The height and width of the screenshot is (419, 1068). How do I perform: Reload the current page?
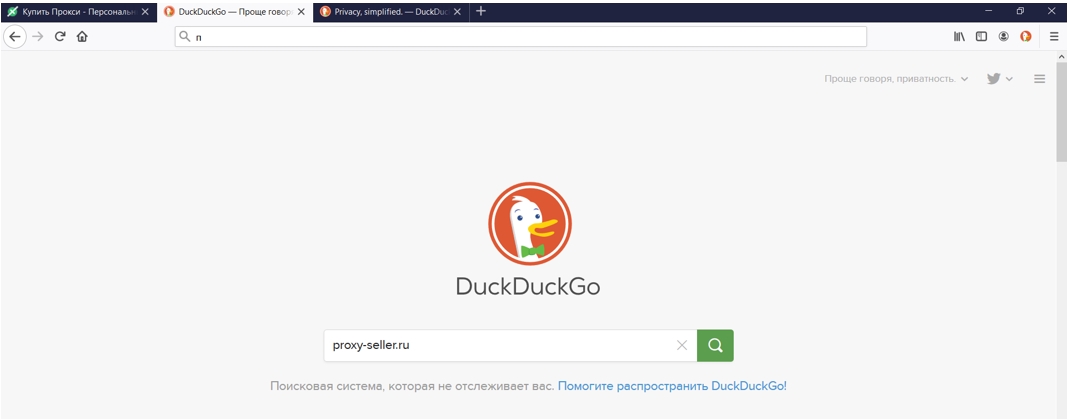point(60,37)
